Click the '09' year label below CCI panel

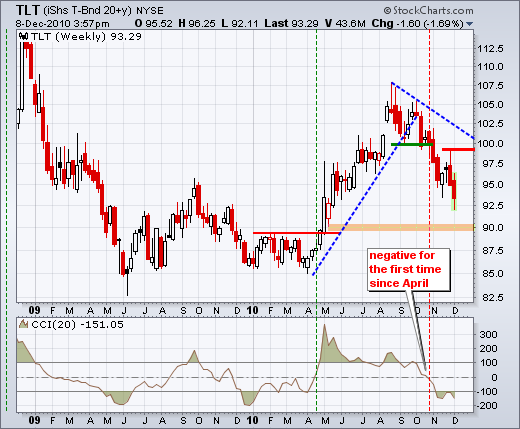[34, 420]
